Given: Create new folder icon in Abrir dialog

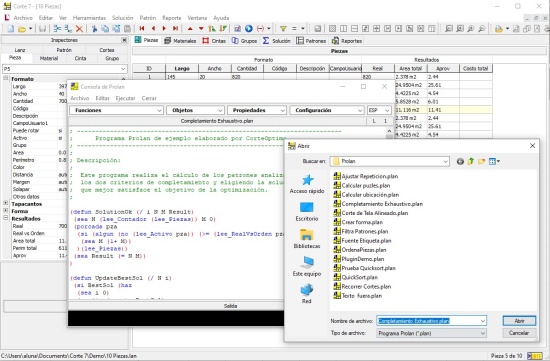Looking at the screenshot, I should 481,161.
